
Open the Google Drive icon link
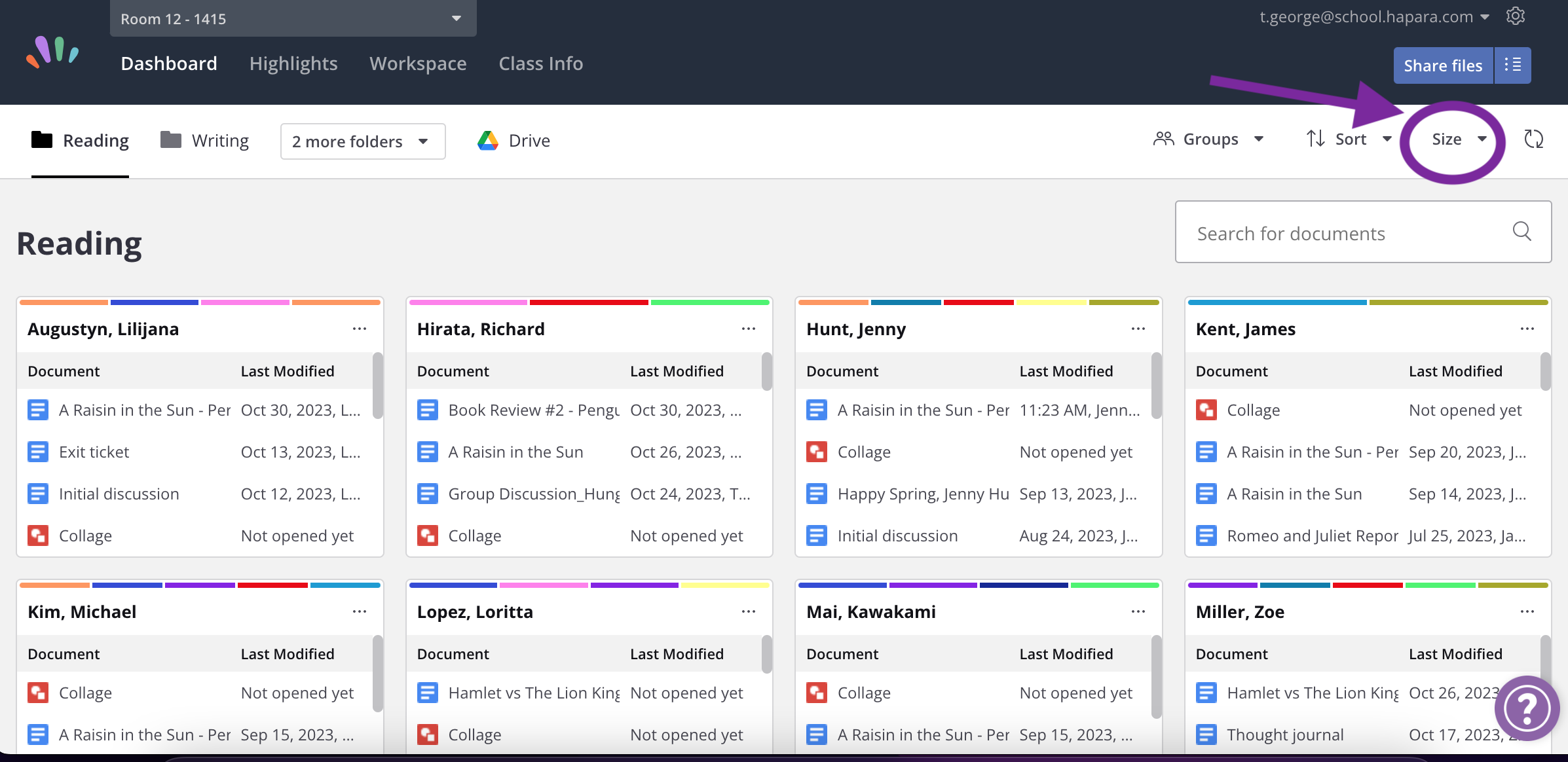tap(488, 141)
